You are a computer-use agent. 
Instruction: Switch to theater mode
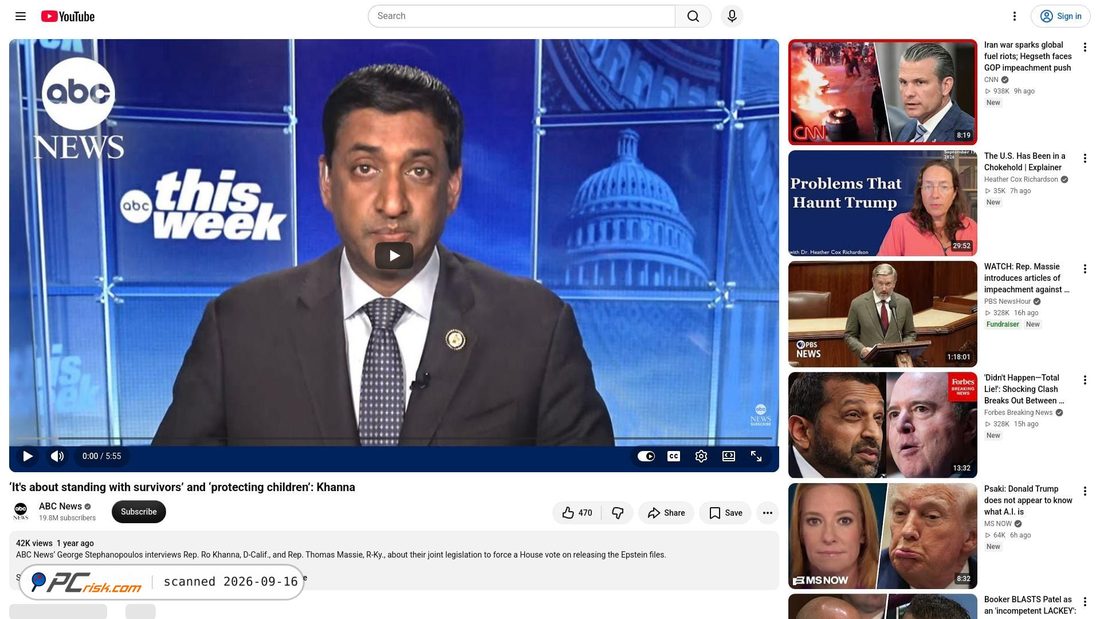tap(729, 456)
